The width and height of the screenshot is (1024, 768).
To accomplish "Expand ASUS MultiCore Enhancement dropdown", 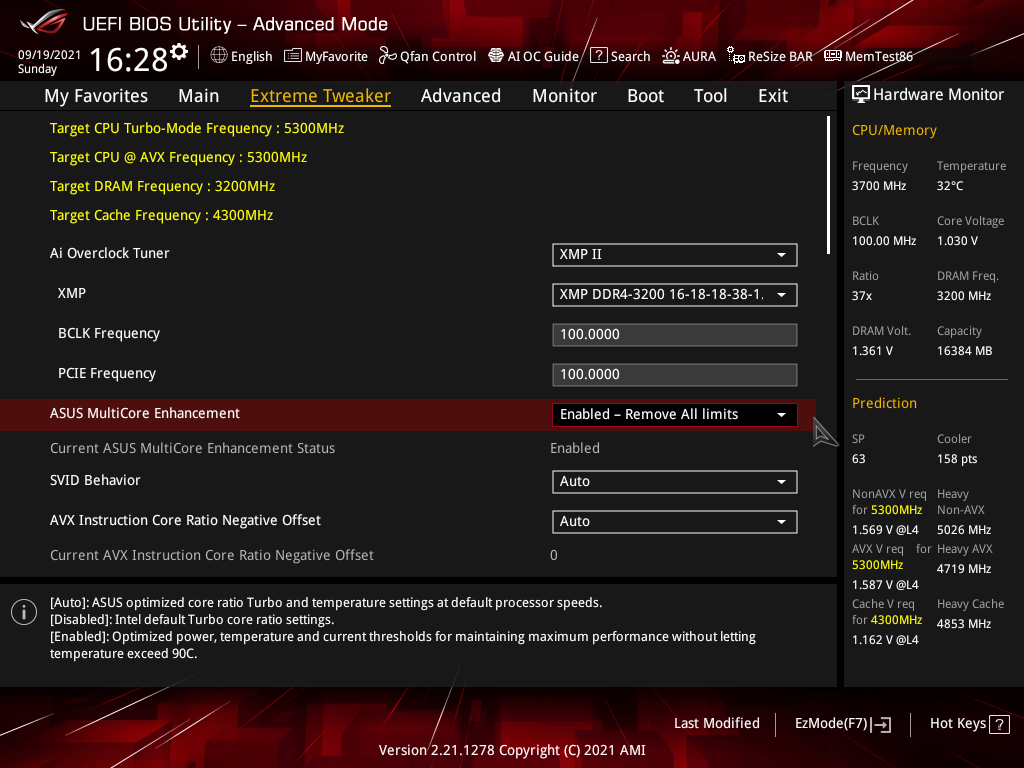I will [675, 415].
